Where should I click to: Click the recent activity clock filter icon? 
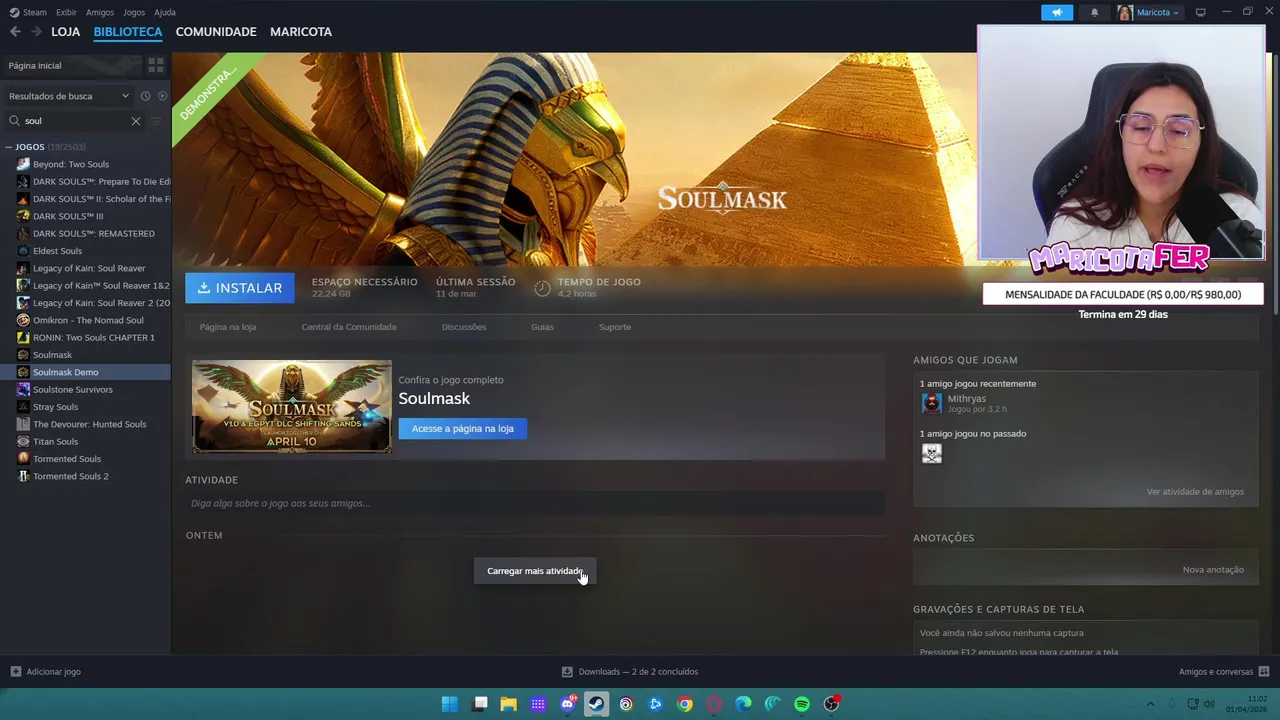(x=145, y=96)
